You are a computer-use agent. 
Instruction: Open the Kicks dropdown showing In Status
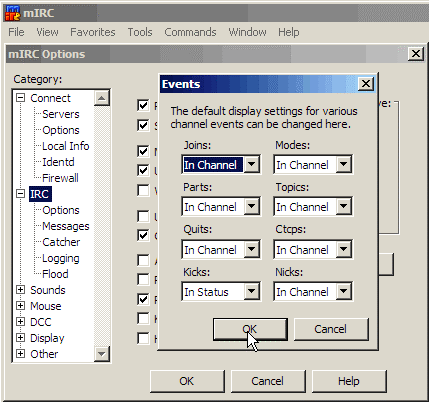point(252,291)
